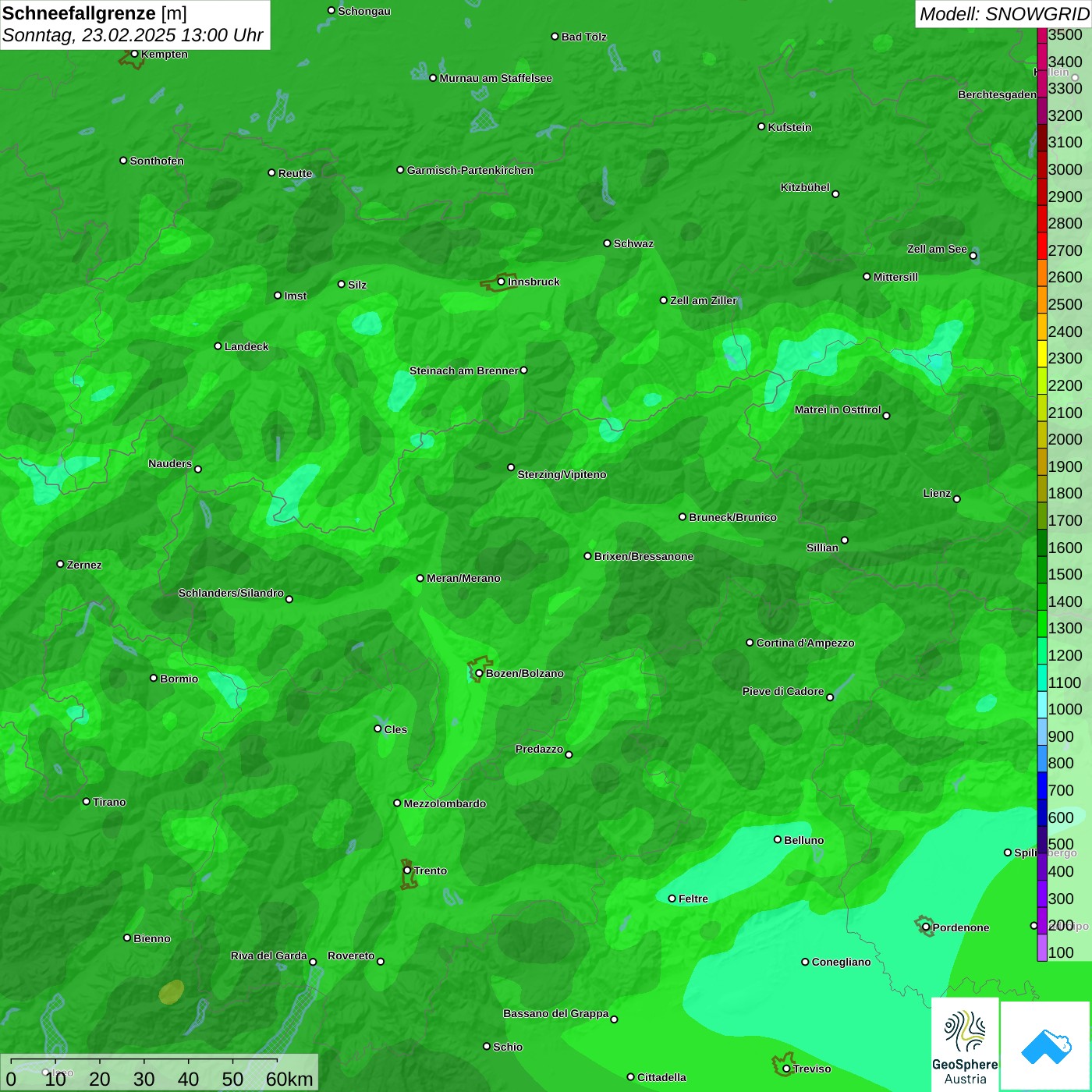Click the Lienz marker dot
Image resolution: width=1092 pixels, height=1092 pixels.
coord(957,499)
